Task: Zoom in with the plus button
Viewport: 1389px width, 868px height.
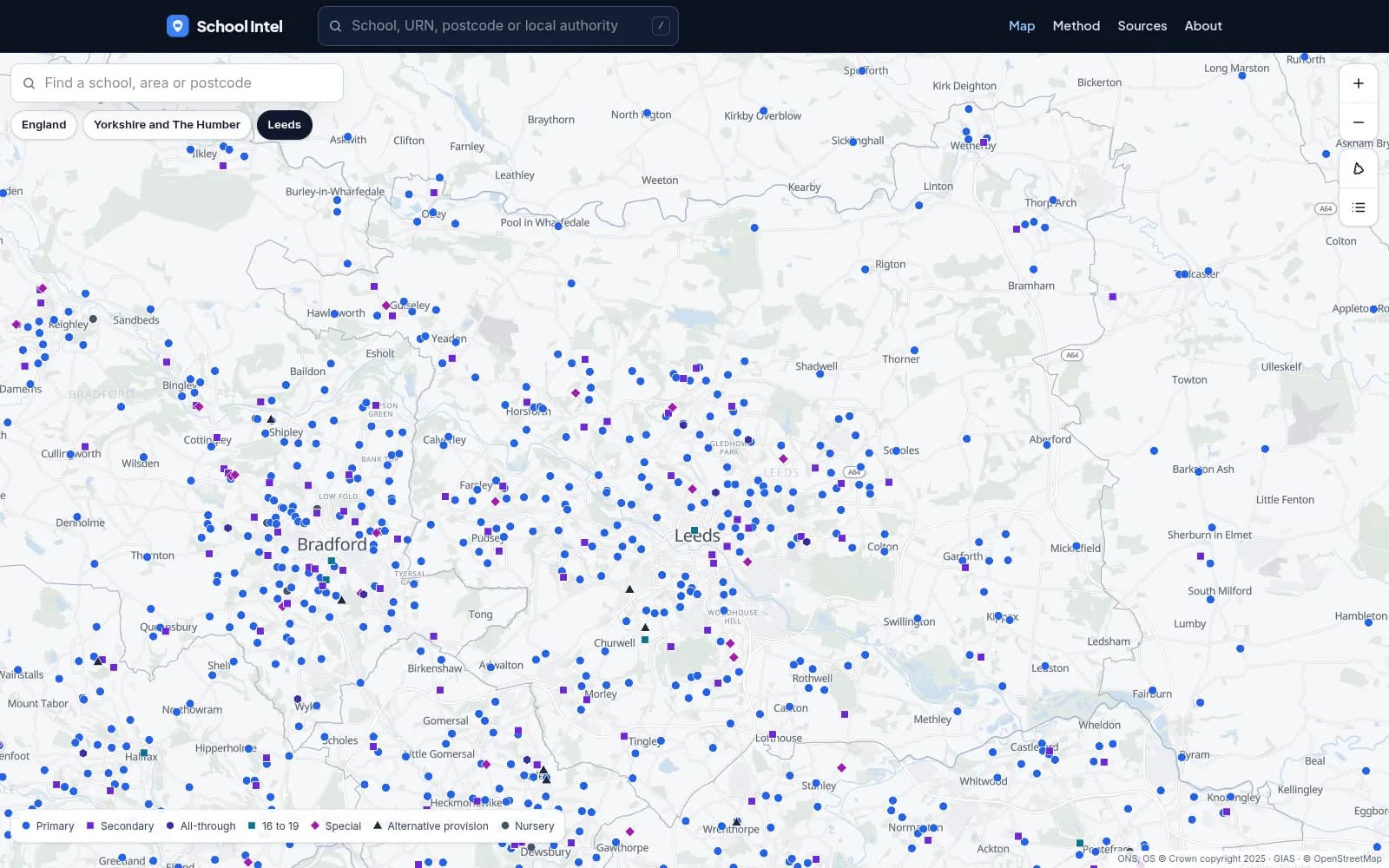Action: coord(1359,83)
